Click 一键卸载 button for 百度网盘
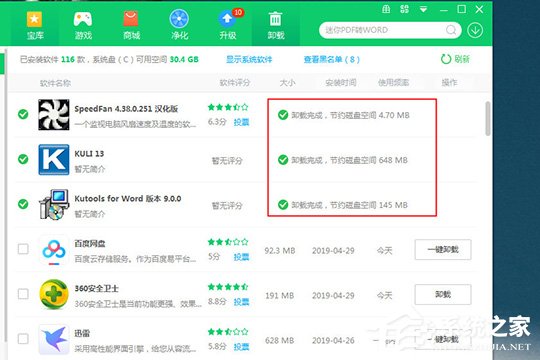The height and width of the screenshot is (360, 540). point(443,249)
